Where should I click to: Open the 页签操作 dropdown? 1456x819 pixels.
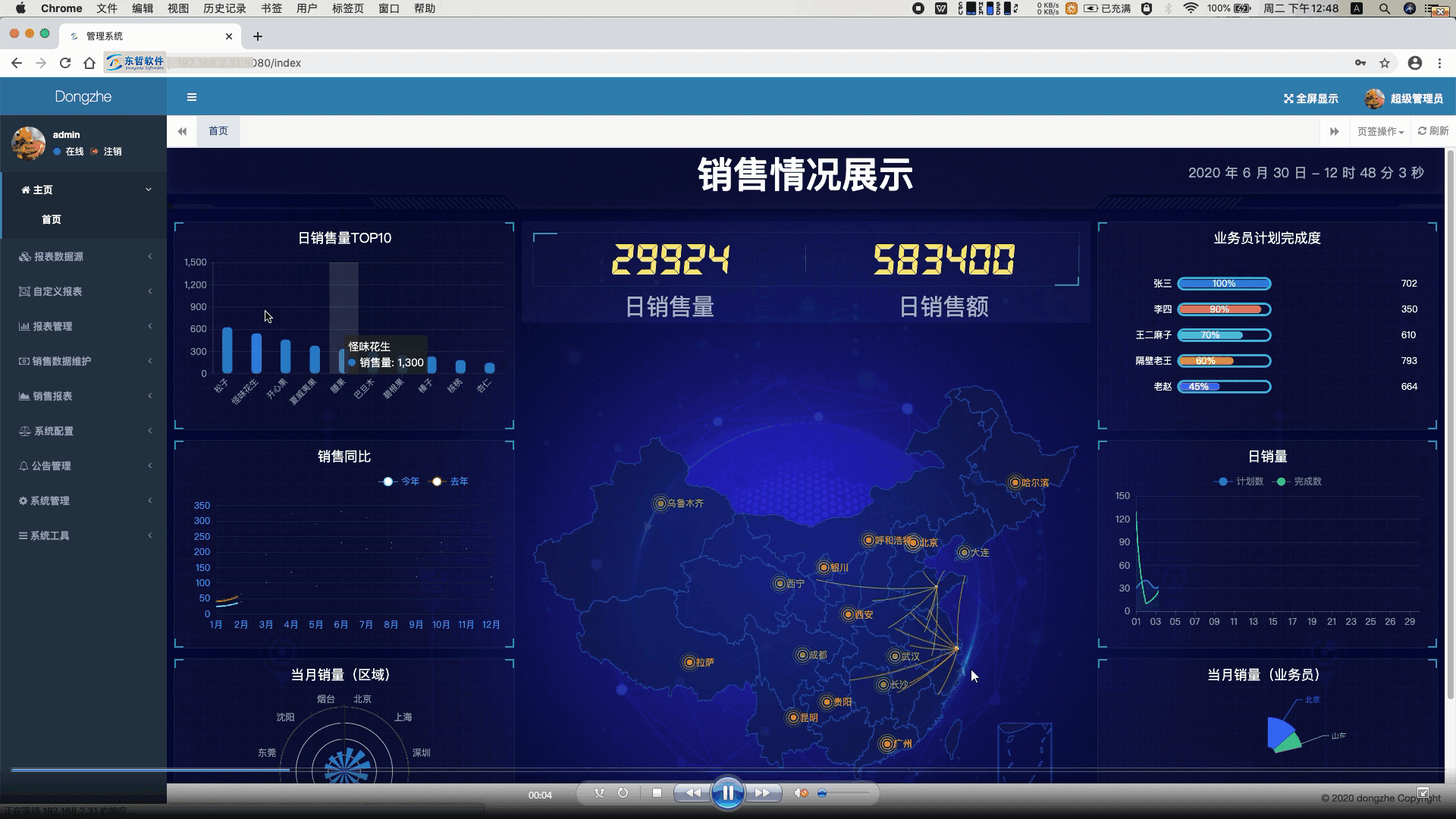(x=1380, y=132)
